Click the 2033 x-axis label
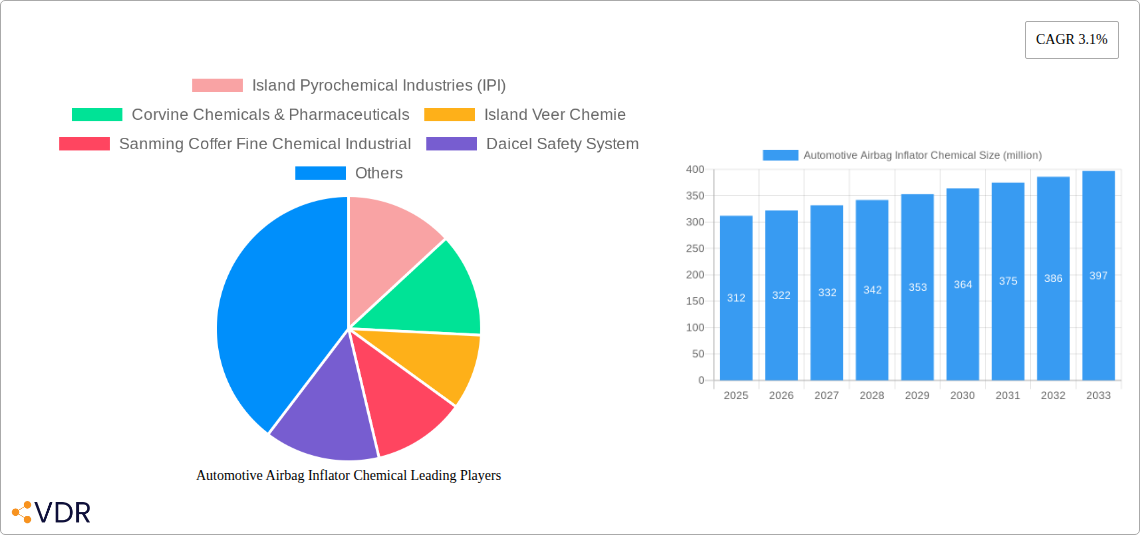Viewport: 1140px width, 535px height. click(1099, 395)
